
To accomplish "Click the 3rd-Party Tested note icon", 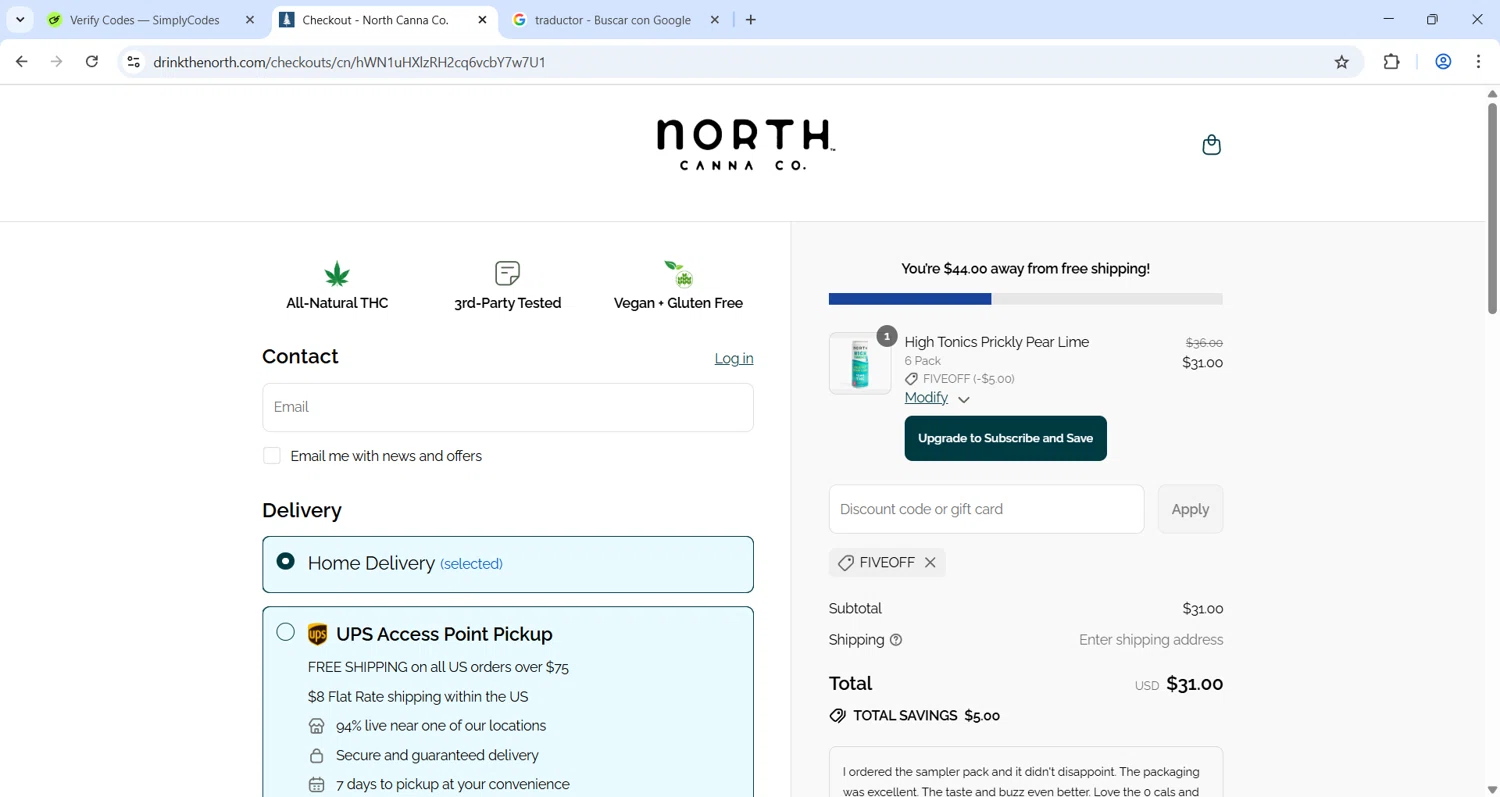I will pos(508,273).
